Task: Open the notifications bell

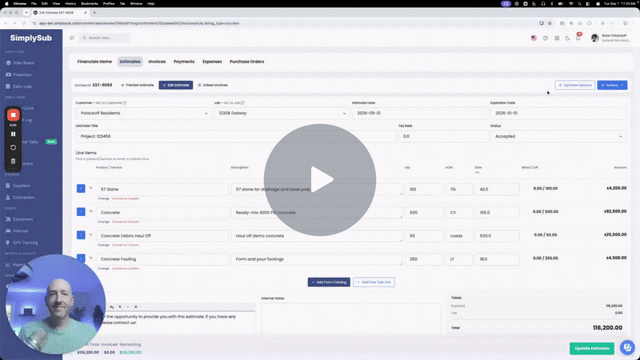Action: 578,38
